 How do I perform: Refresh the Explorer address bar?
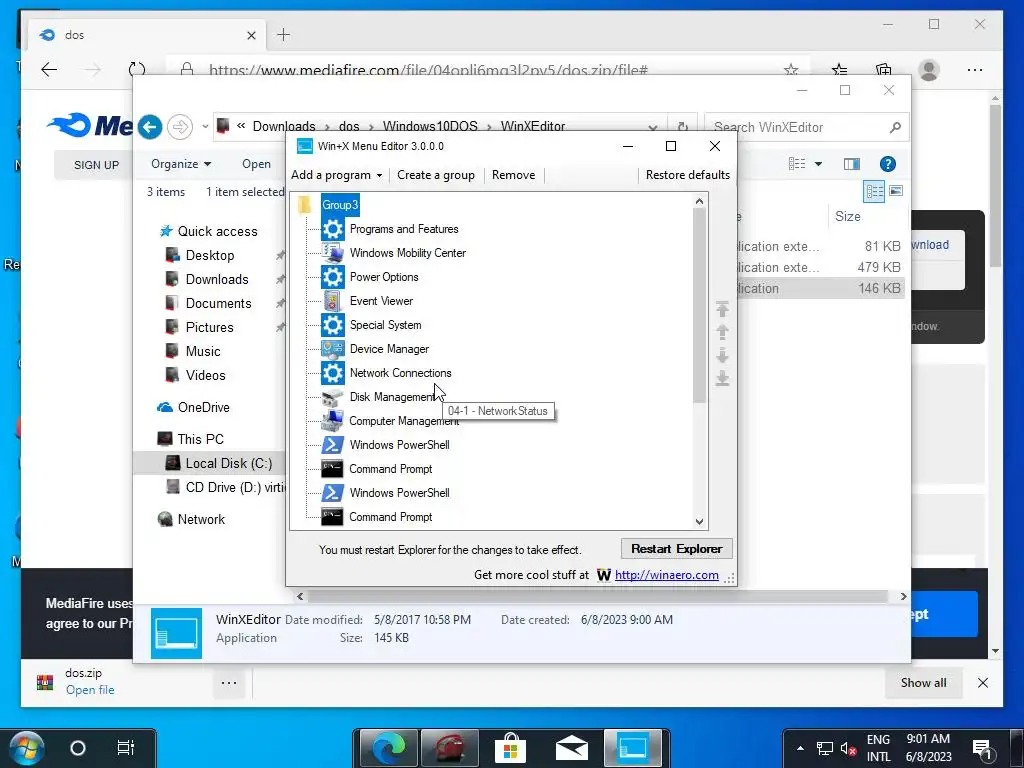point(683,127)
